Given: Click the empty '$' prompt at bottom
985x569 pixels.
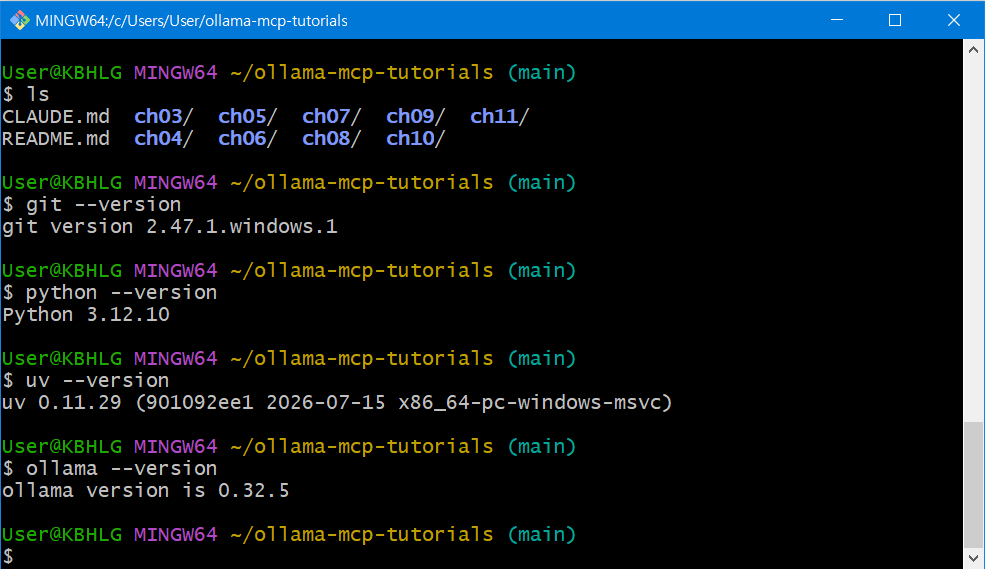Looking at the screenshot, I should [8, 556].
